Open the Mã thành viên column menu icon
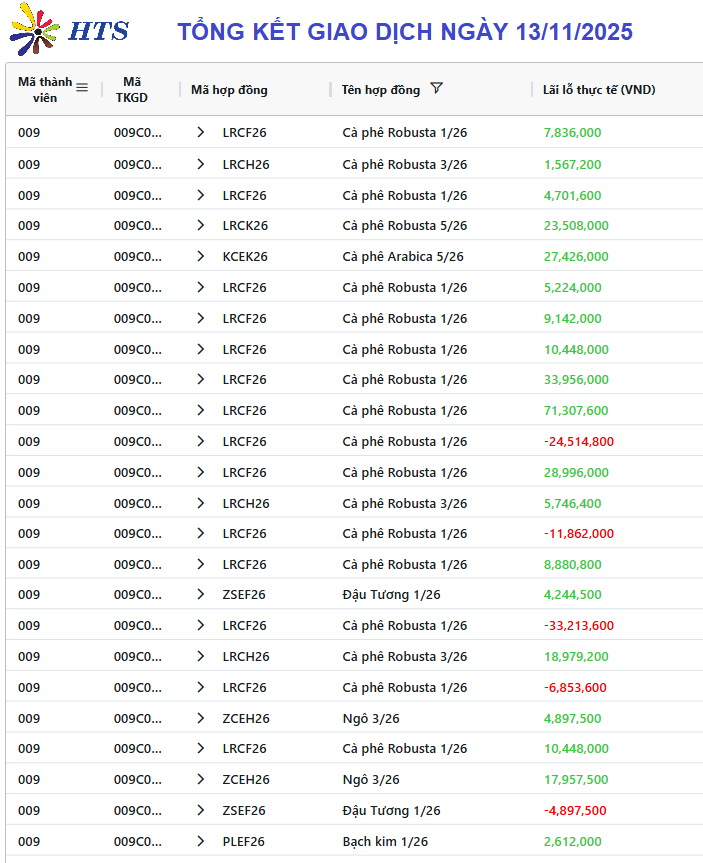Viewport: 703px width, 863px height. [82, 88]
